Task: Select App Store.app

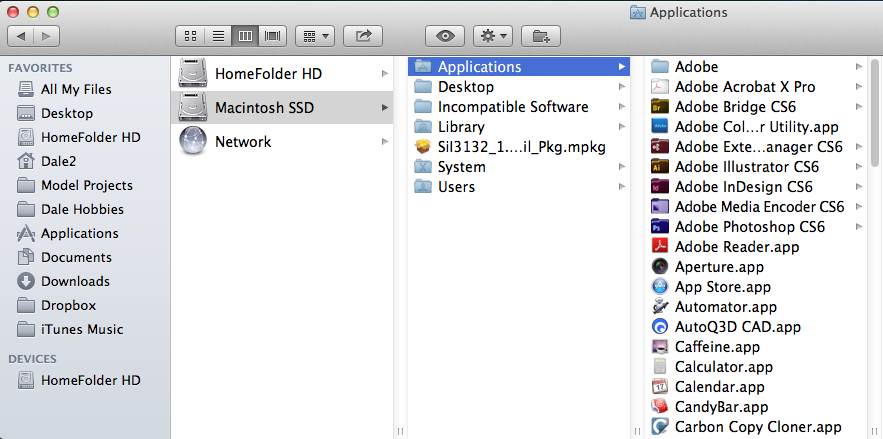Action: pyautogui.click(x=757, y=287)
